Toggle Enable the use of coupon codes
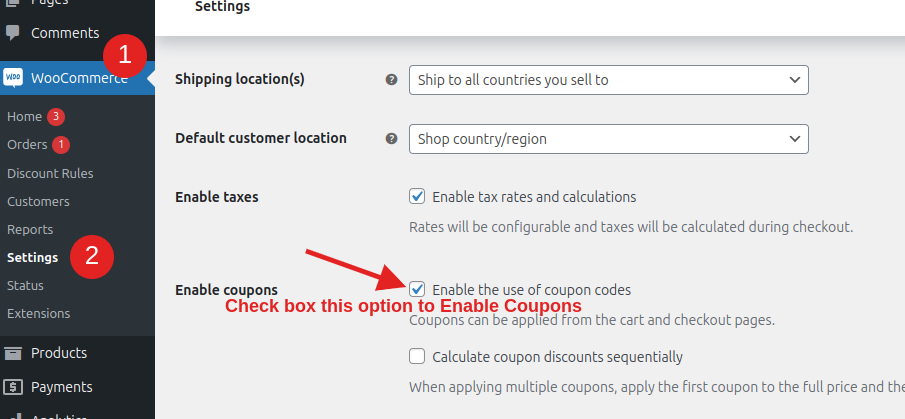The width and height of the screenshot is (905, 419). coord(418,289)
